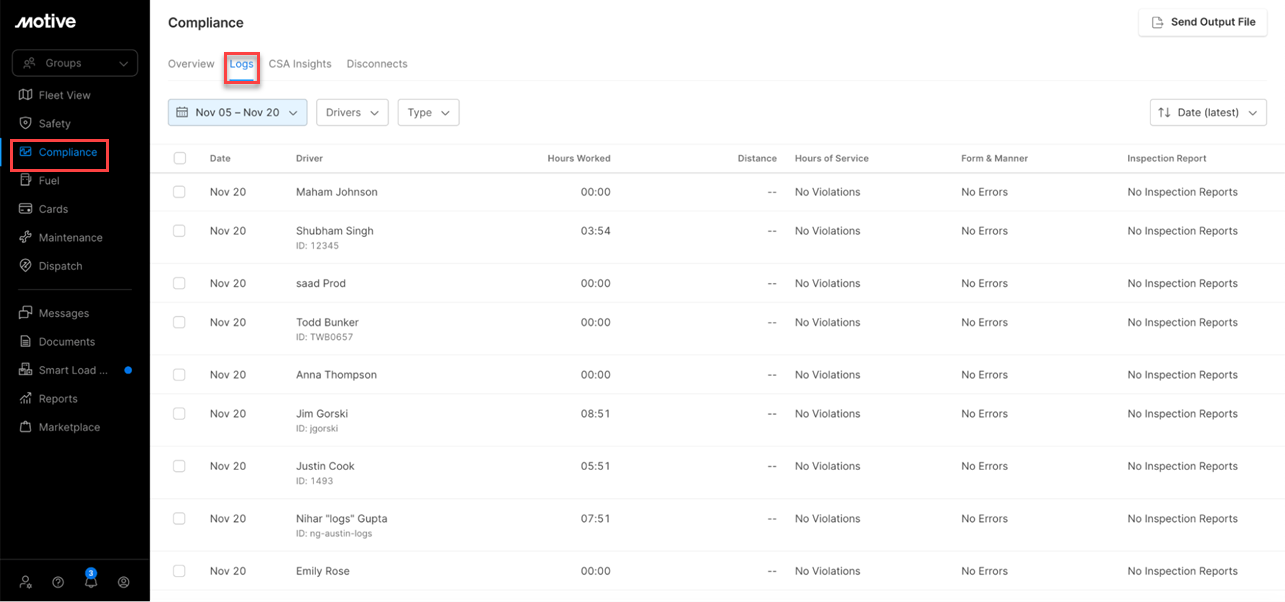Open the Drivers filter dropdown
1285x602 pixels.
point(352,112)
